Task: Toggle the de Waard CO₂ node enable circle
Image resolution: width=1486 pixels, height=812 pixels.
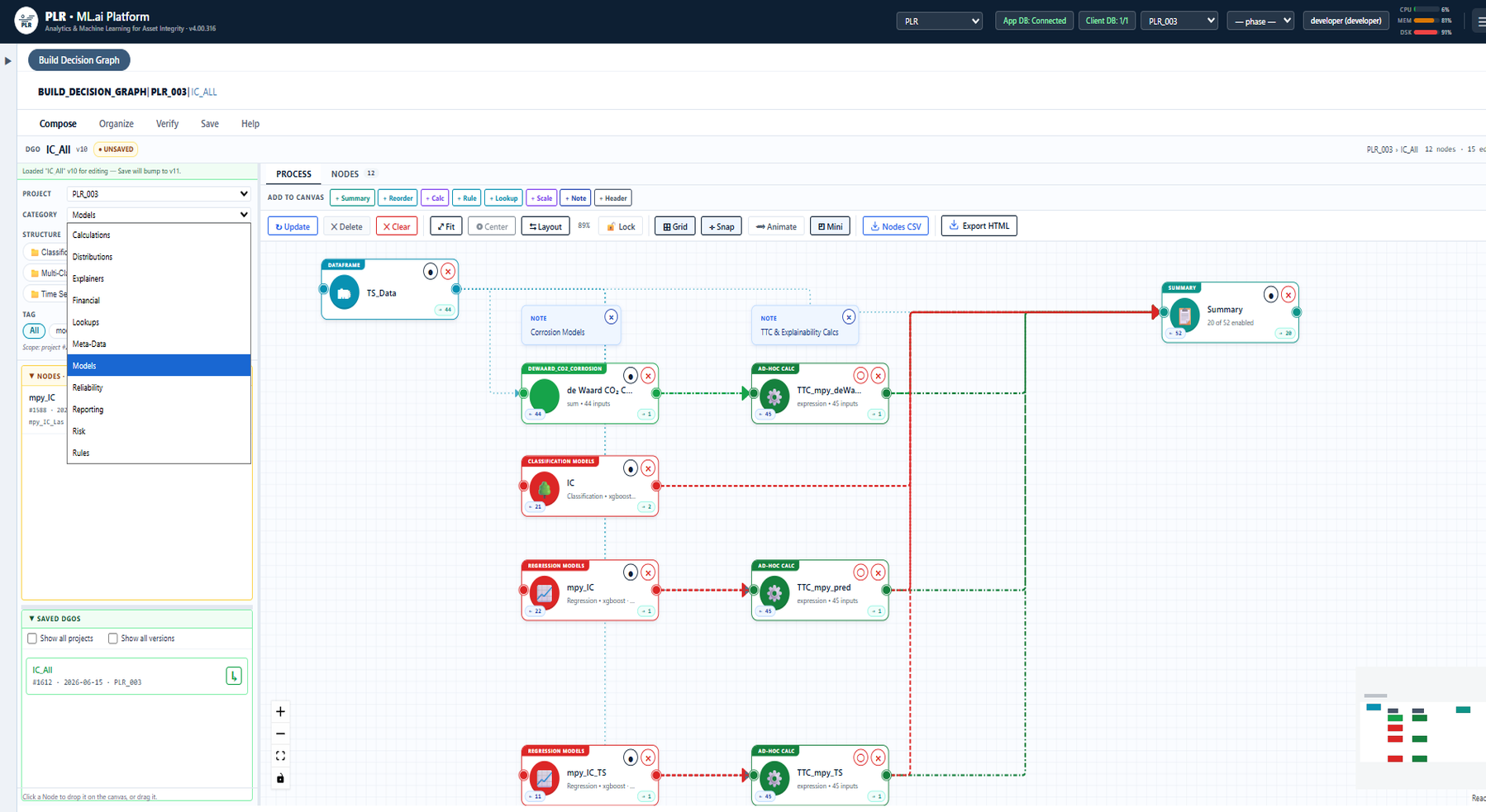Action: tap(630, 376)
